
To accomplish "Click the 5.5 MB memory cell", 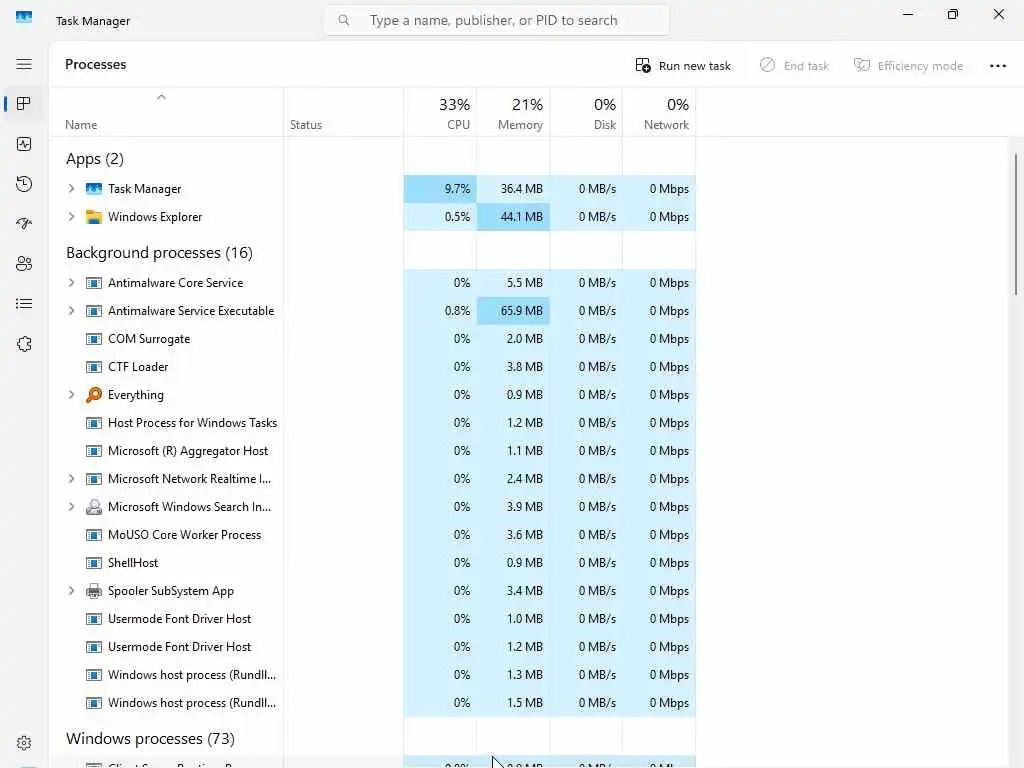I will pos(513,283).
